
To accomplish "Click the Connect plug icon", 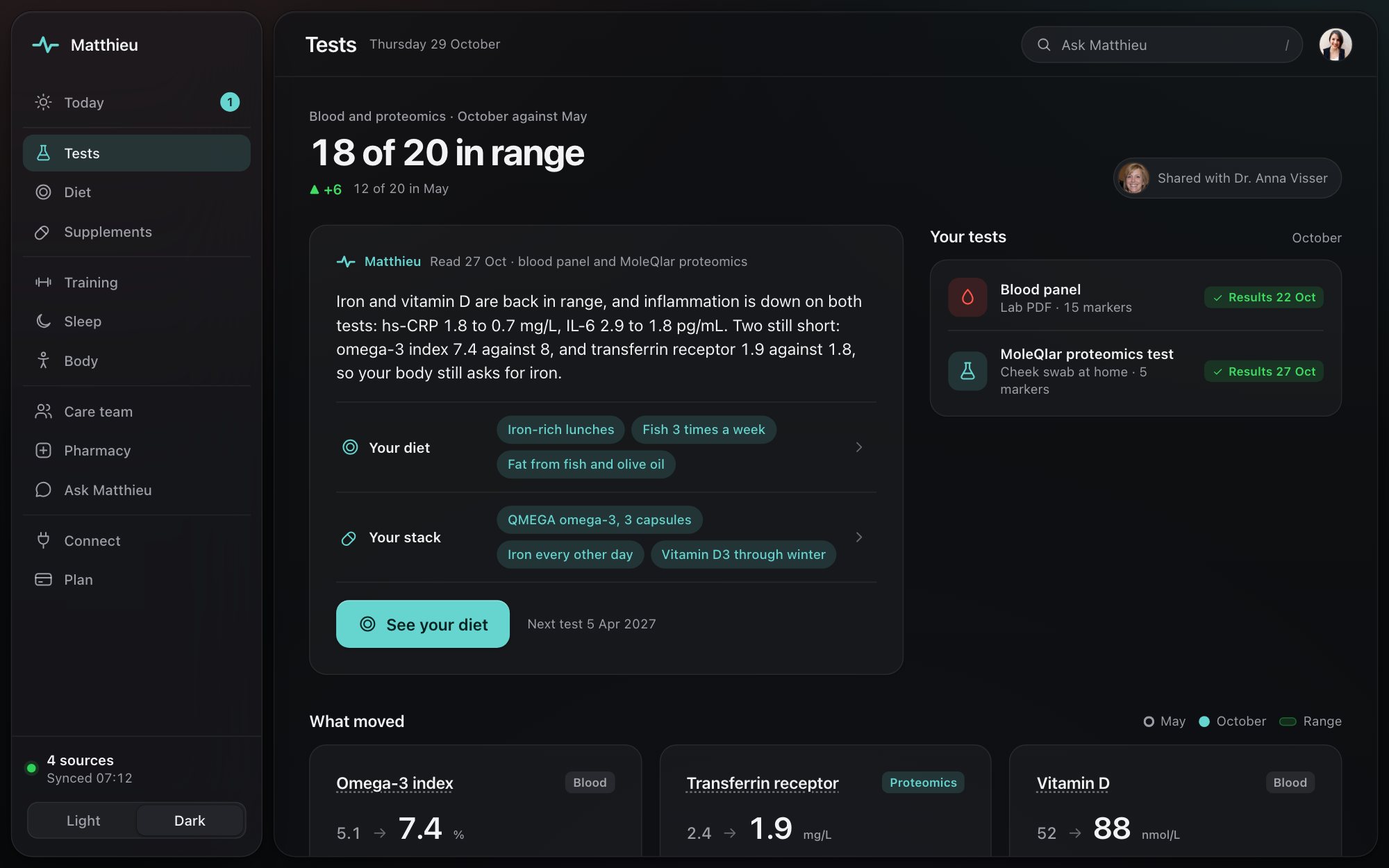I will click(x=43, y=540).
